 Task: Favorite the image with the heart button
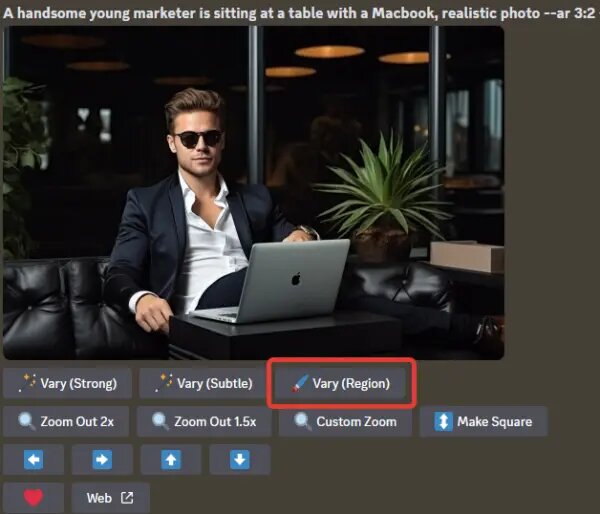point(33,498)
